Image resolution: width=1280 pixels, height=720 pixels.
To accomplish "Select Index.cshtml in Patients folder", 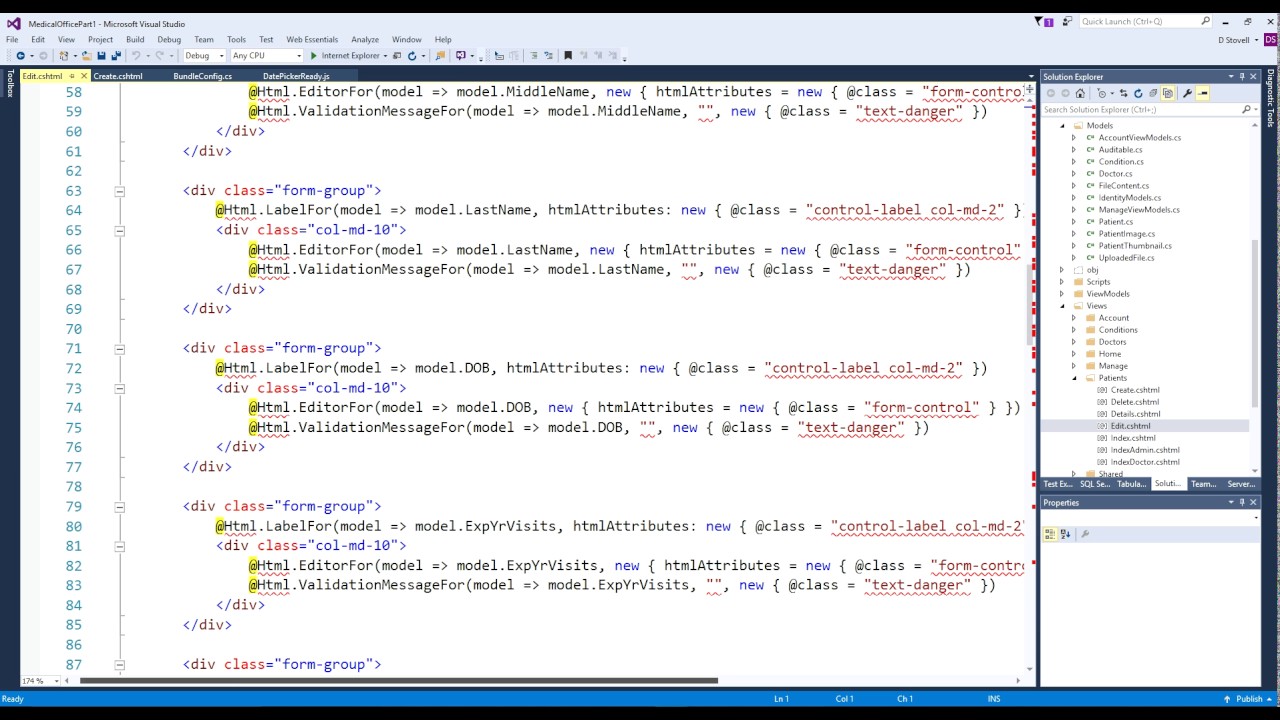I will click(1132, 438).
